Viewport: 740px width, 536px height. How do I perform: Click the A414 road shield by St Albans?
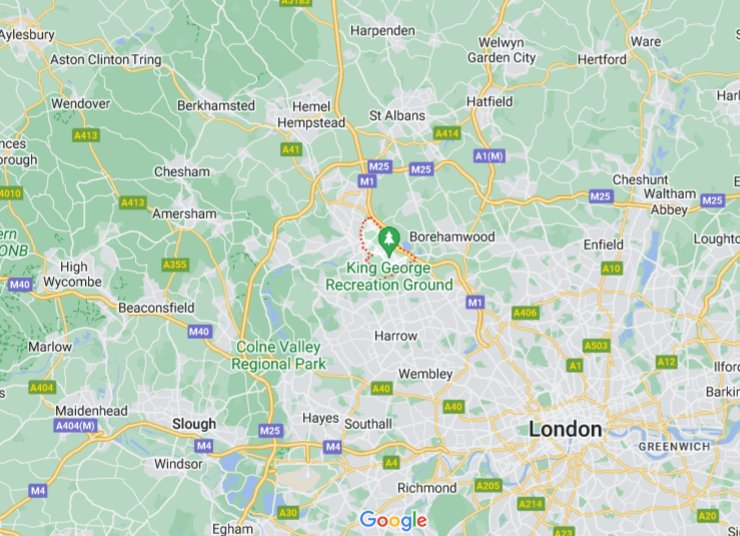point(446,134)
